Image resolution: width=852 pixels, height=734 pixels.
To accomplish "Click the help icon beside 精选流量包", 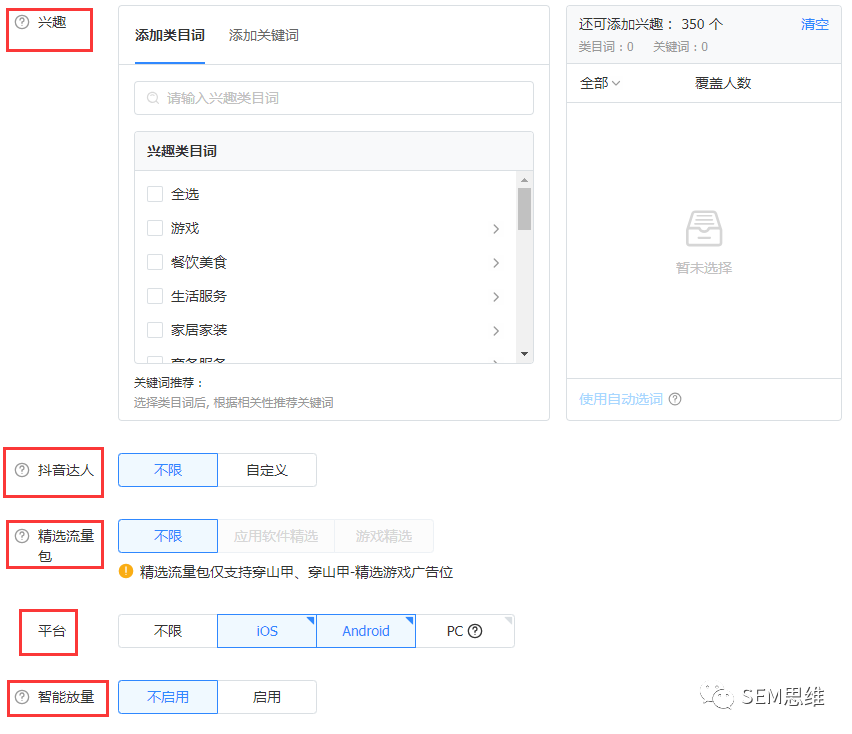I will 22,536.
